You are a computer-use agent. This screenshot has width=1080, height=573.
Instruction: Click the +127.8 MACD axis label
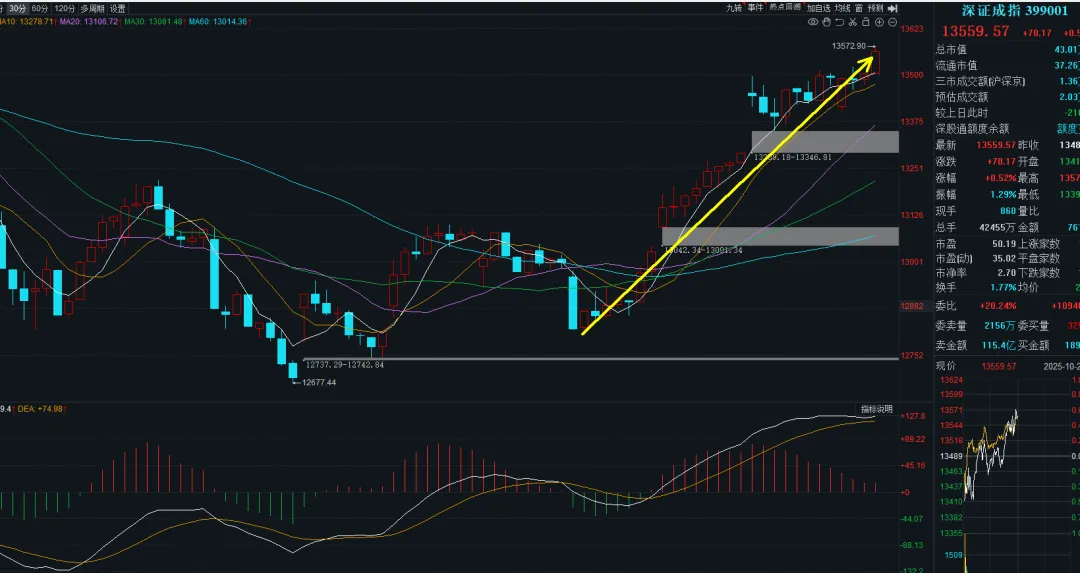[x=913, y=416]
